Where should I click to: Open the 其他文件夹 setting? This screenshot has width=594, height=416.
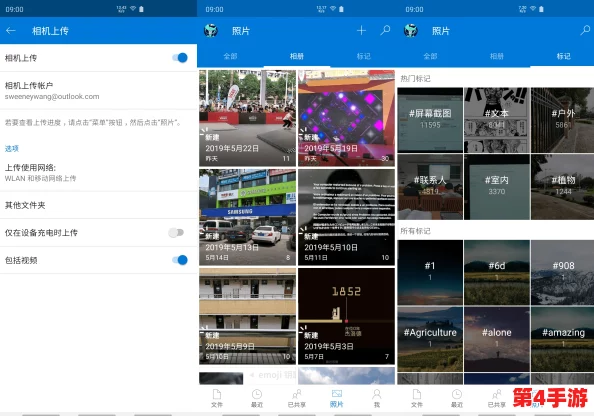pyautogui.click(x=98, y=205)
